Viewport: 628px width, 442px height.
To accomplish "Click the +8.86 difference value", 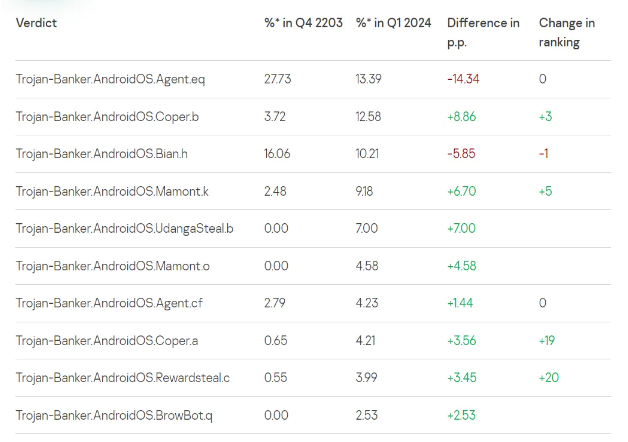I will 464,117.
